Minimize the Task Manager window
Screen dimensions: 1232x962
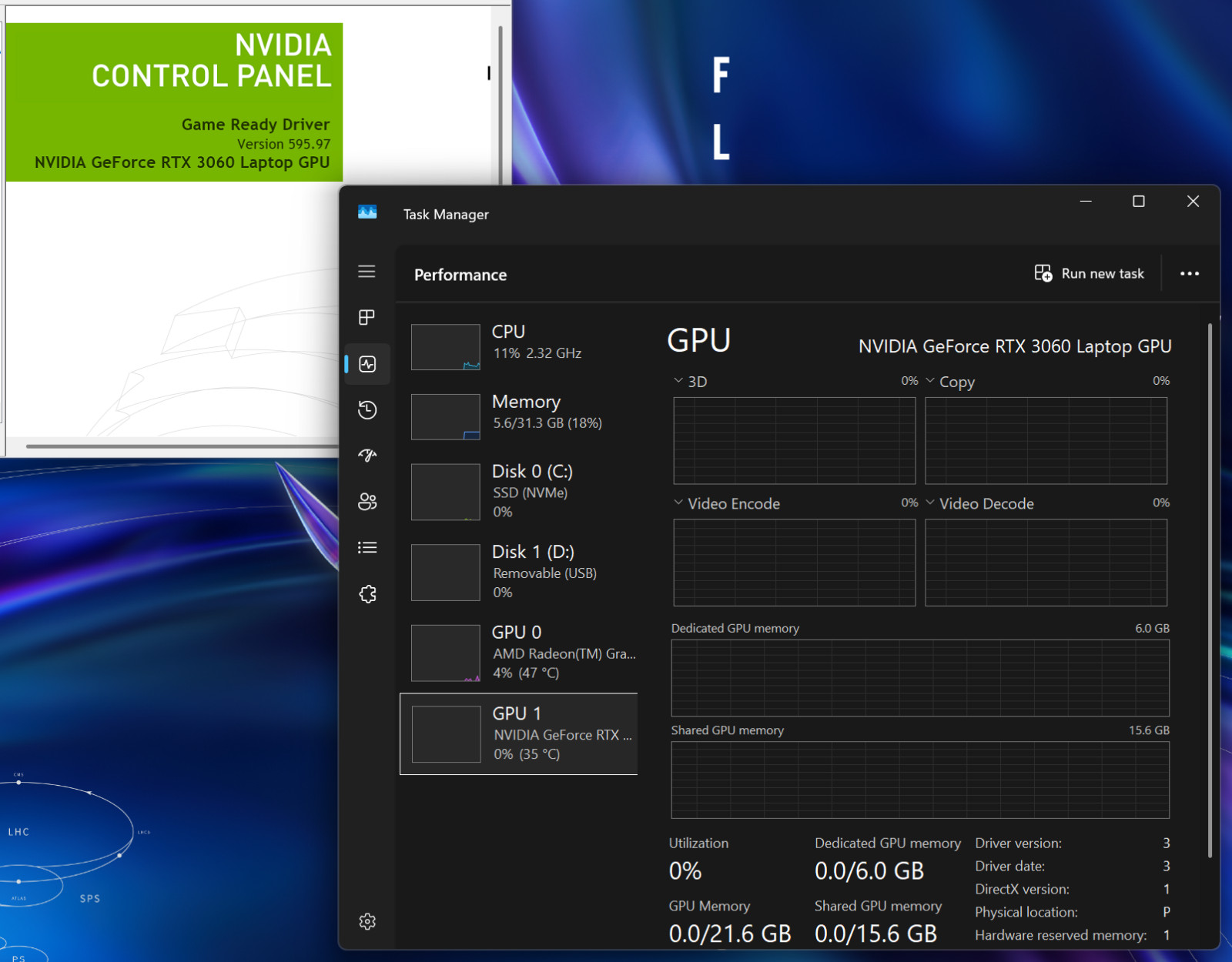pos(1086,201)
